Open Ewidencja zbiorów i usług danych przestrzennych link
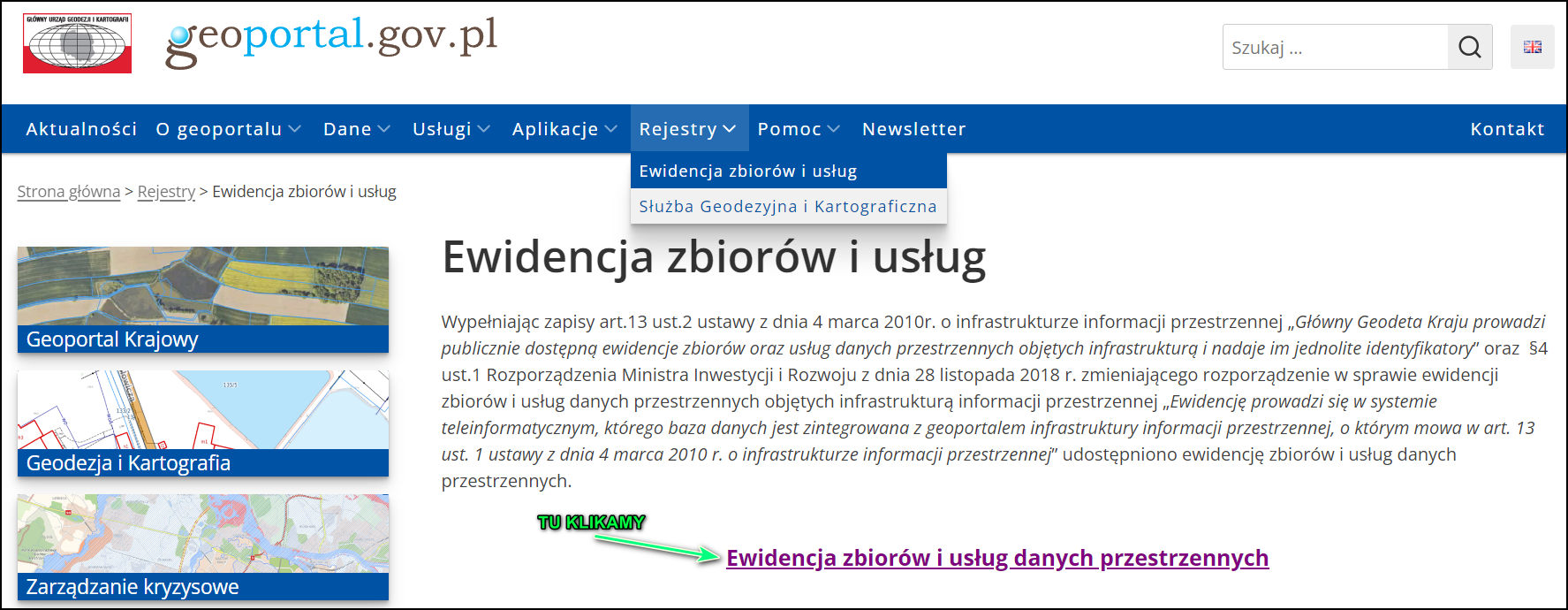This screenshot has width=1568, height=610. [996, 558]
